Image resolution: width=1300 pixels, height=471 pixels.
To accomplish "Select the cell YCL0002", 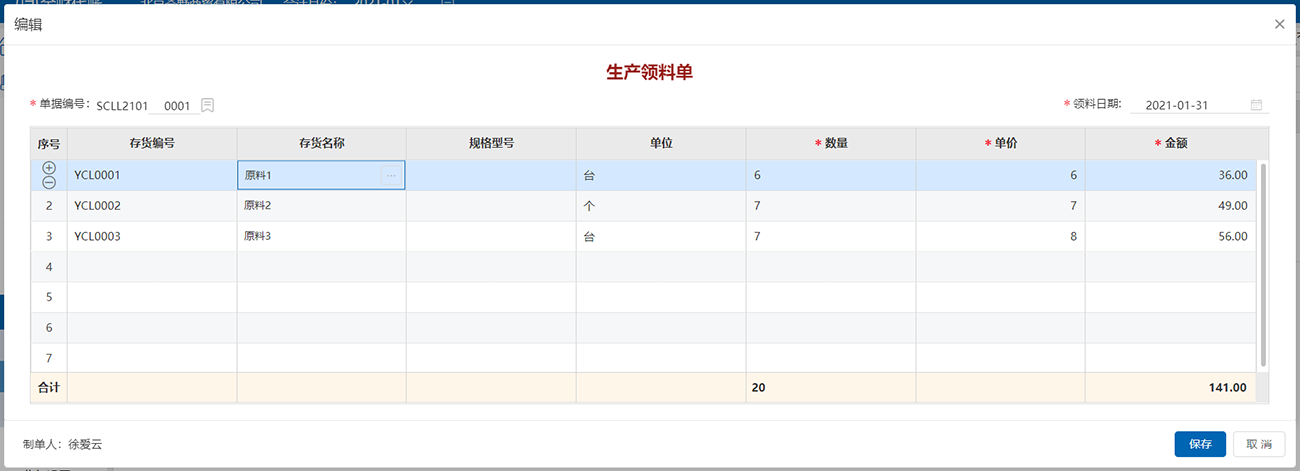I will tap(152, 206).
